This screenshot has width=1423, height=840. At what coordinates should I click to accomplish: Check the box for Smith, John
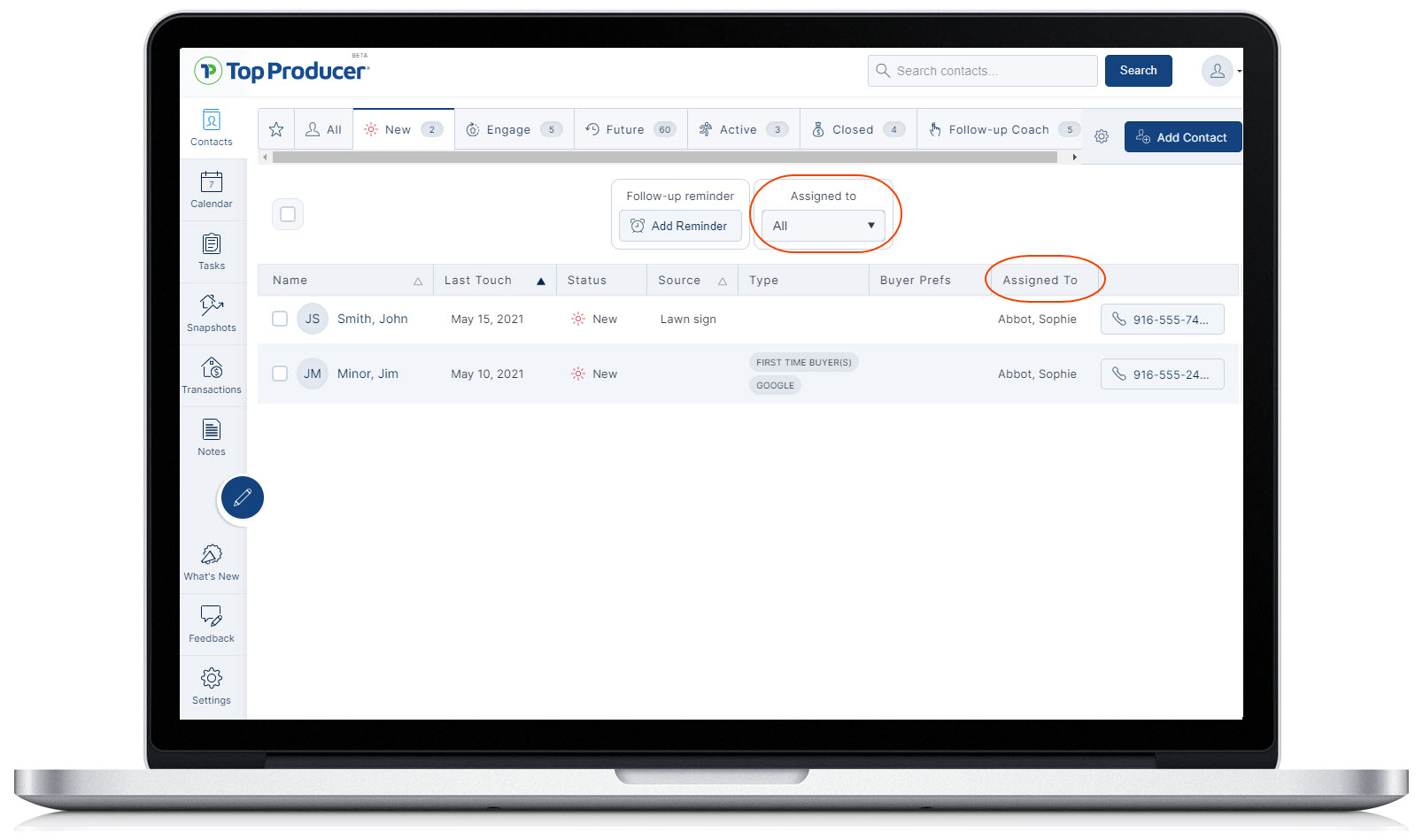280,319
